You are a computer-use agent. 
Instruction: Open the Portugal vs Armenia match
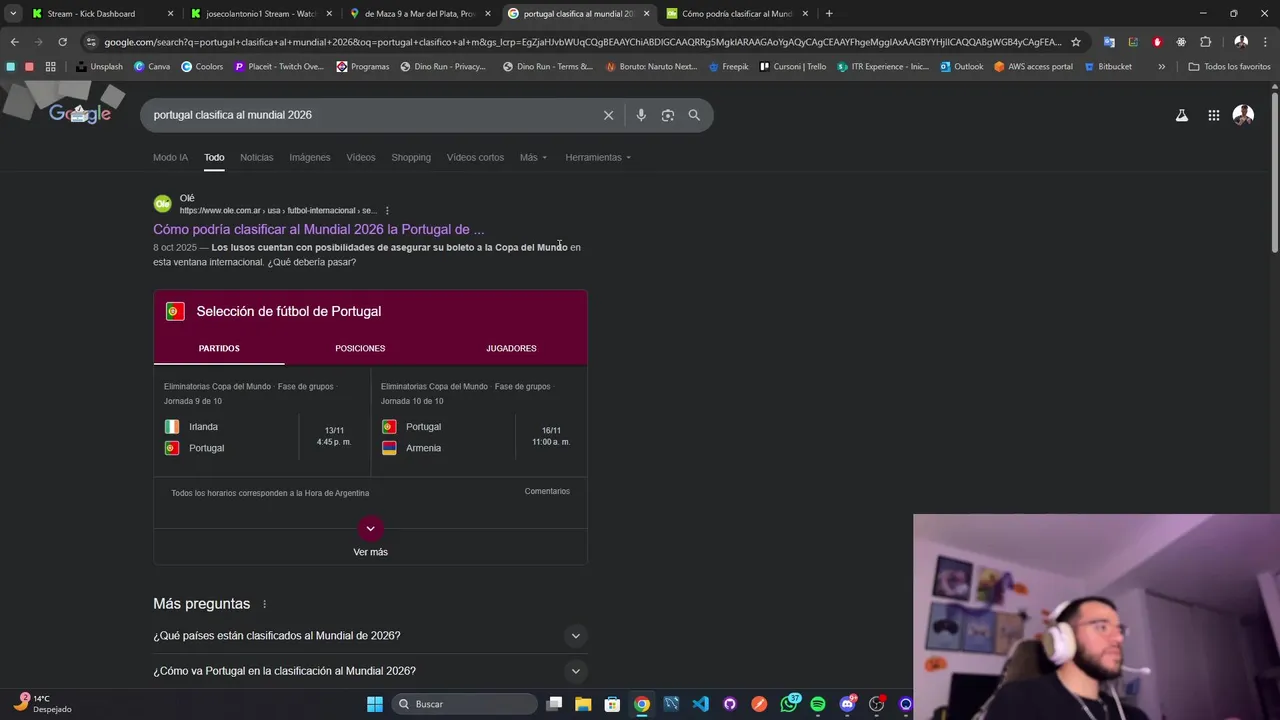tap(479, 424)
